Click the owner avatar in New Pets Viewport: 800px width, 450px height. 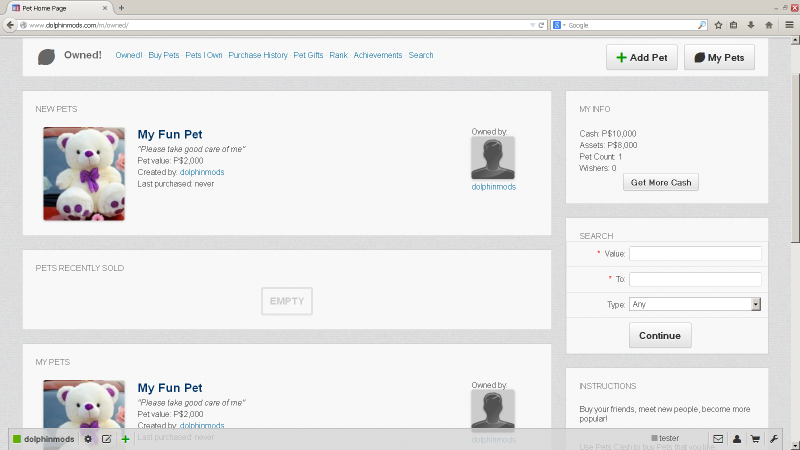pyautogui.click(x=493, y=158)
